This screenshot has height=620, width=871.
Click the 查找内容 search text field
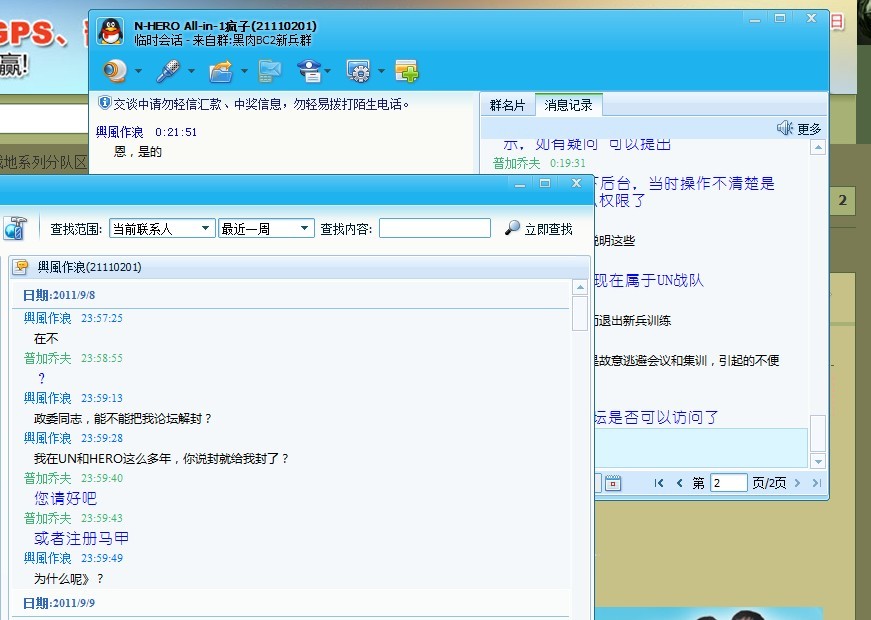(434, 228)
